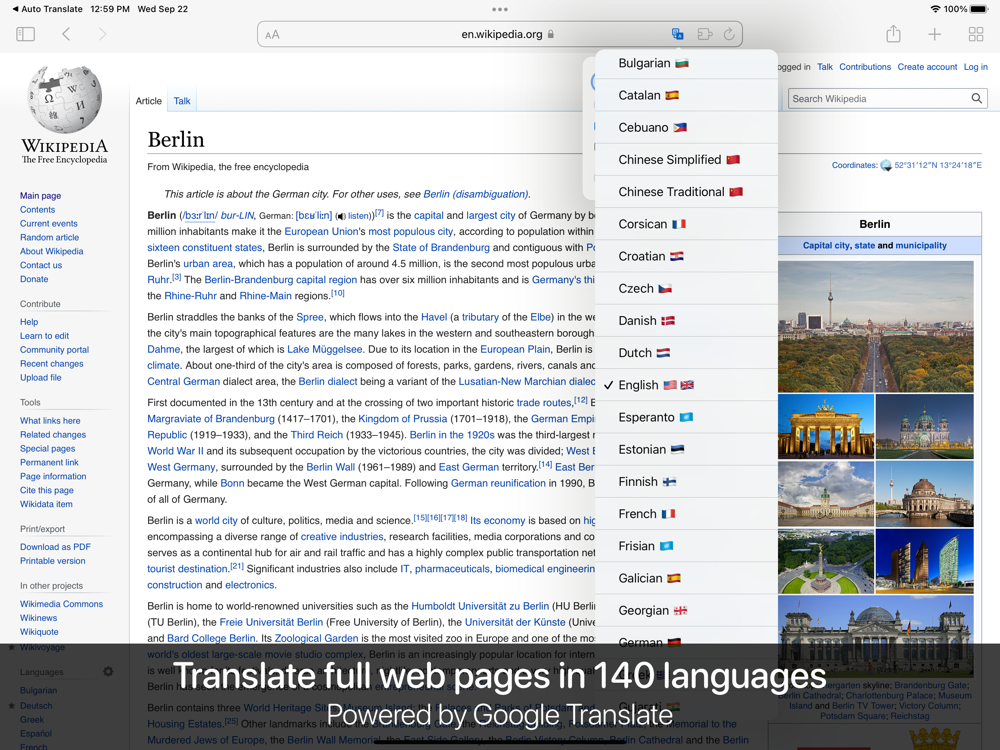
Task: Go forward with the forward arrow
Action: pyautogui.click(x=102, y=34)
